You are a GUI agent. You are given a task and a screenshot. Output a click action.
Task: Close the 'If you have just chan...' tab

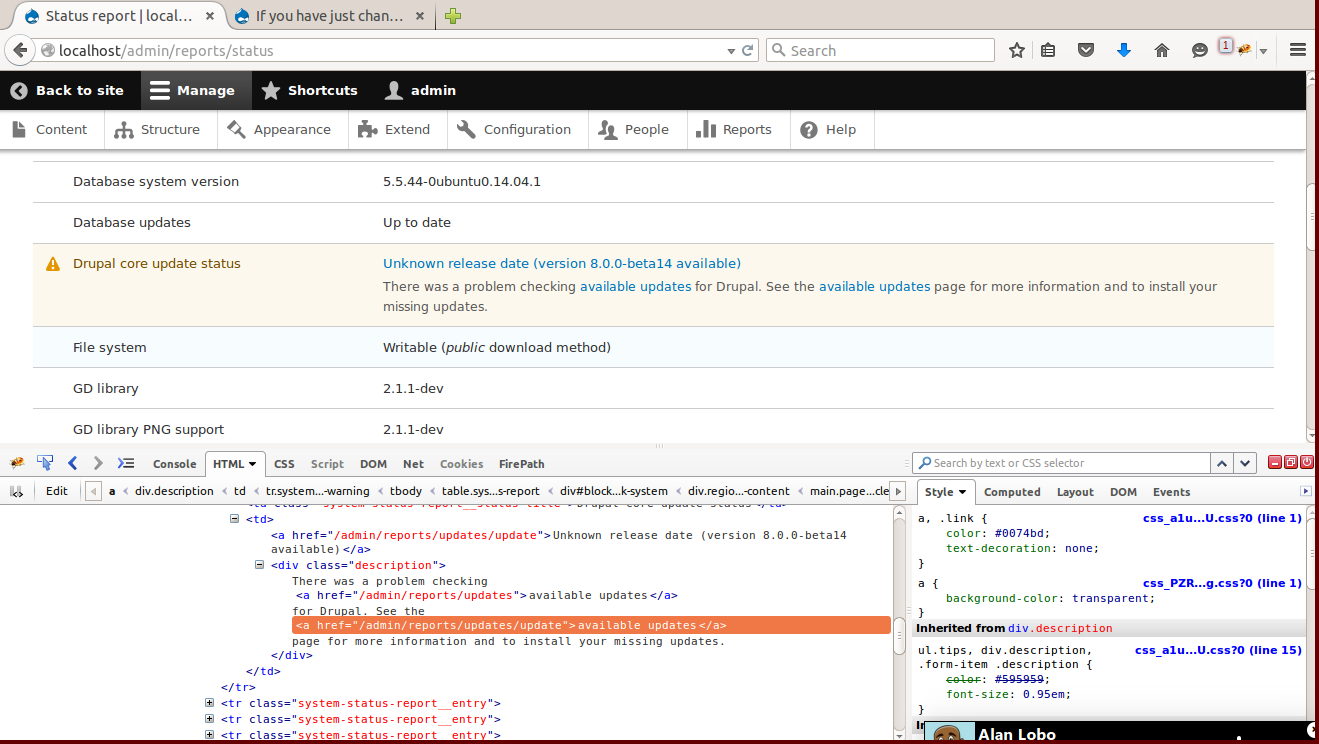tap(420, 16)
